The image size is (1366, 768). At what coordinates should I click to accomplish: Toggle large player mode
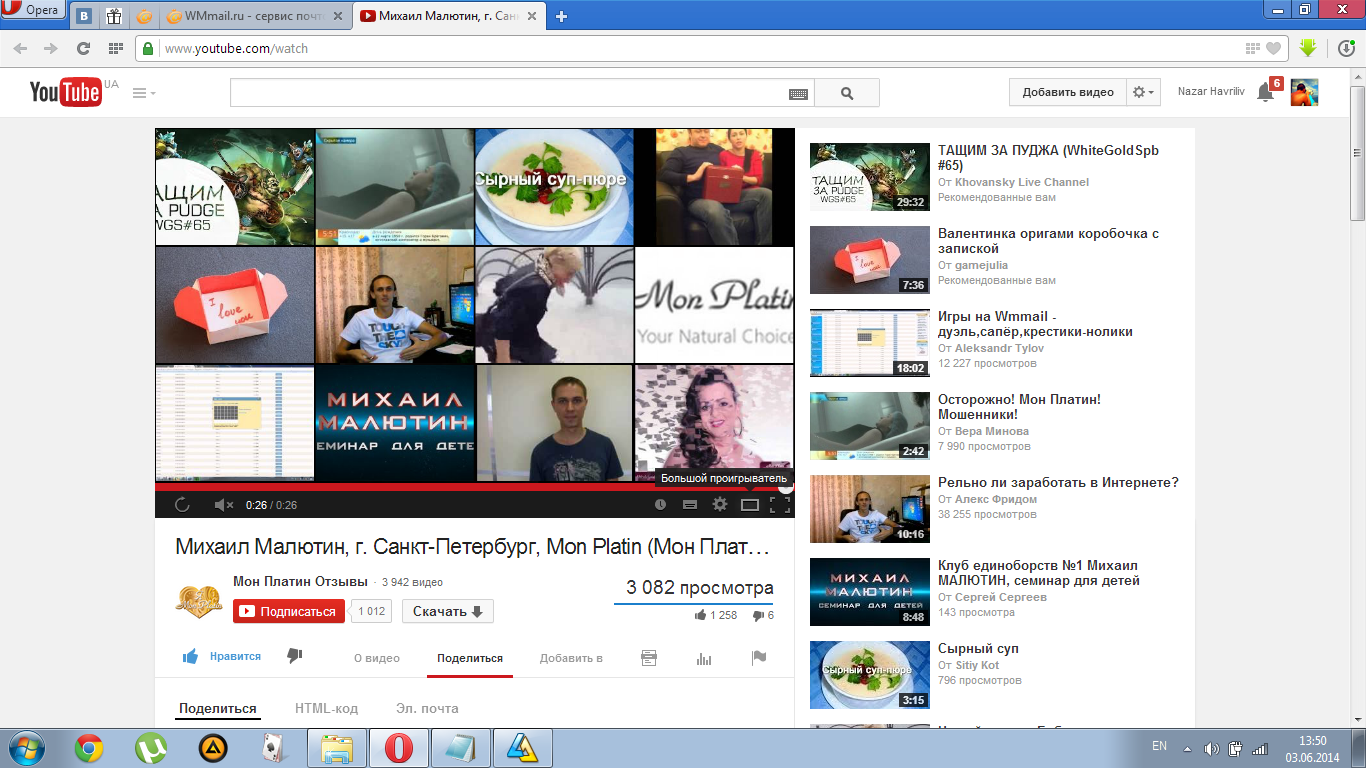point(750,505)
